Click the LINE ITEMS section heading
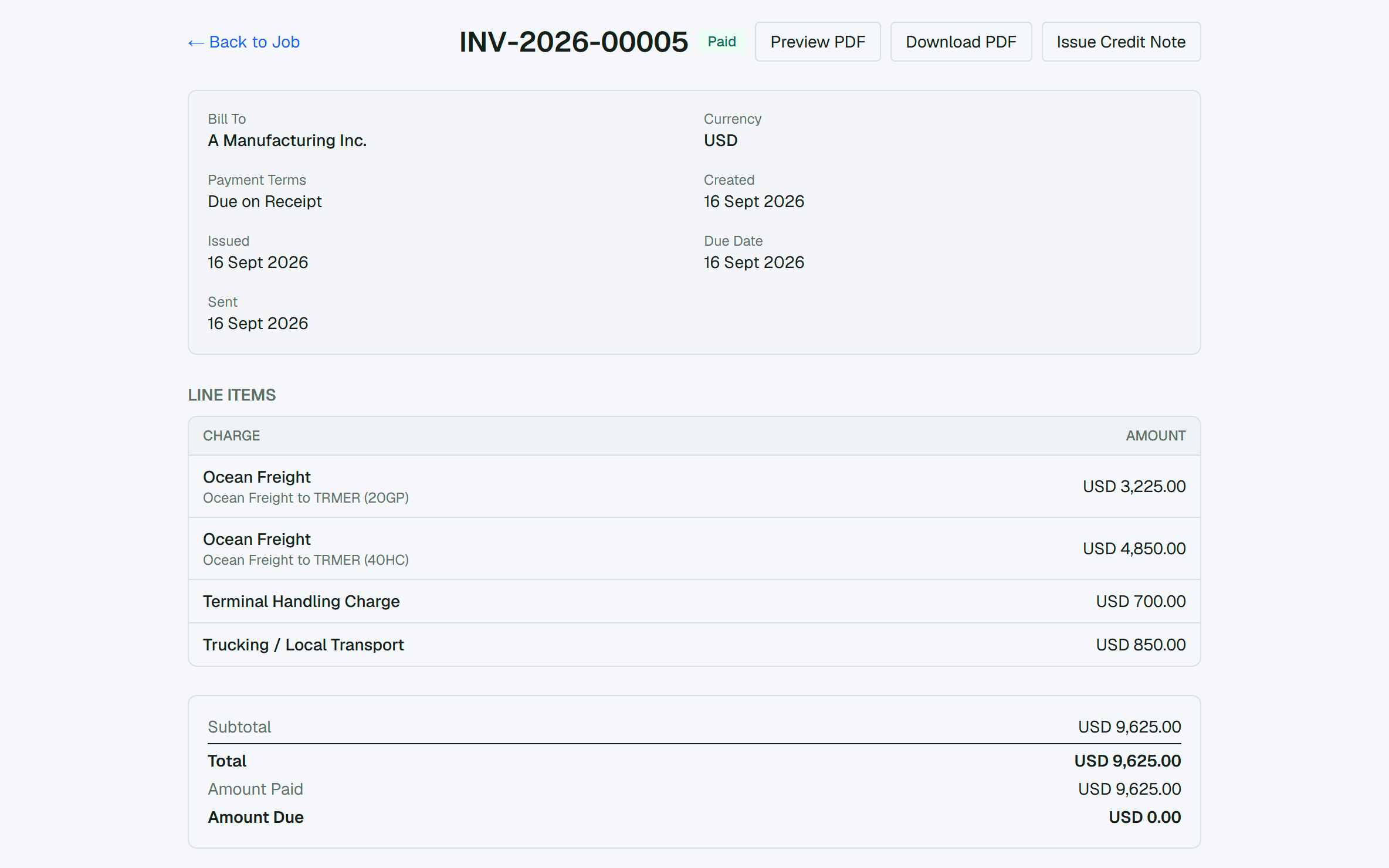Screen dimensions: 1389x868 click(x=232, y=395)
